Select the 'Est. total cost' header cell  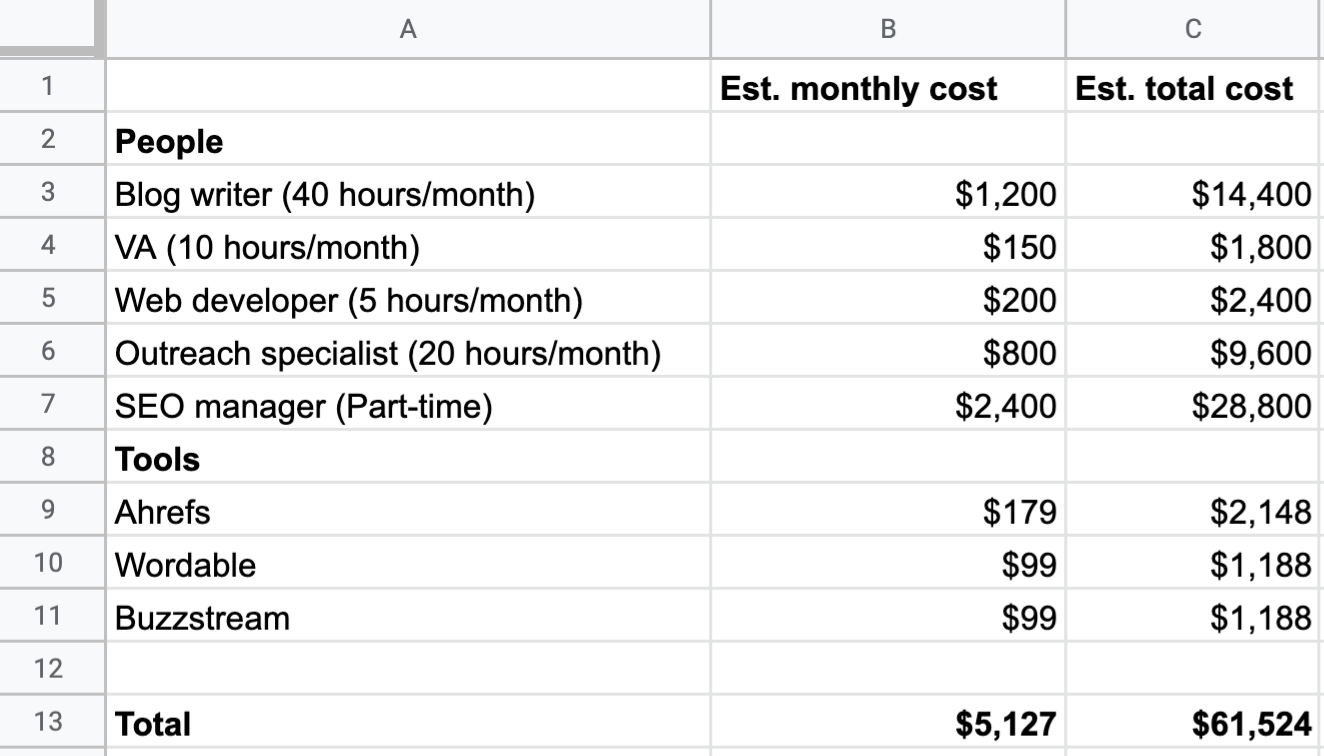pos(1194,88)
